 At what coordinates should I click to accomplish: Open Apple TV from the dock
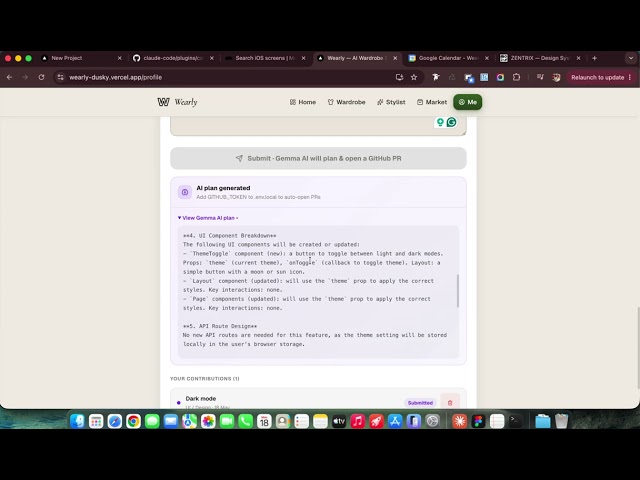(x=339, y=421)
